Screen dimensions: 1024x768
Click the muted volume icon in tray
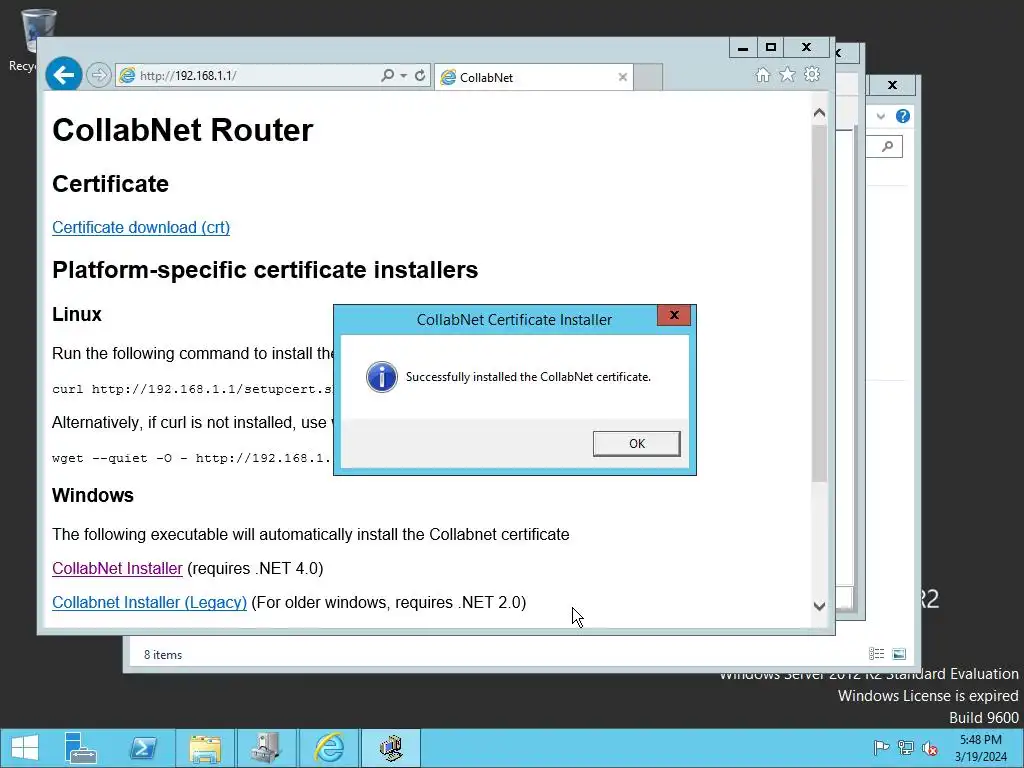pos(930,748)
